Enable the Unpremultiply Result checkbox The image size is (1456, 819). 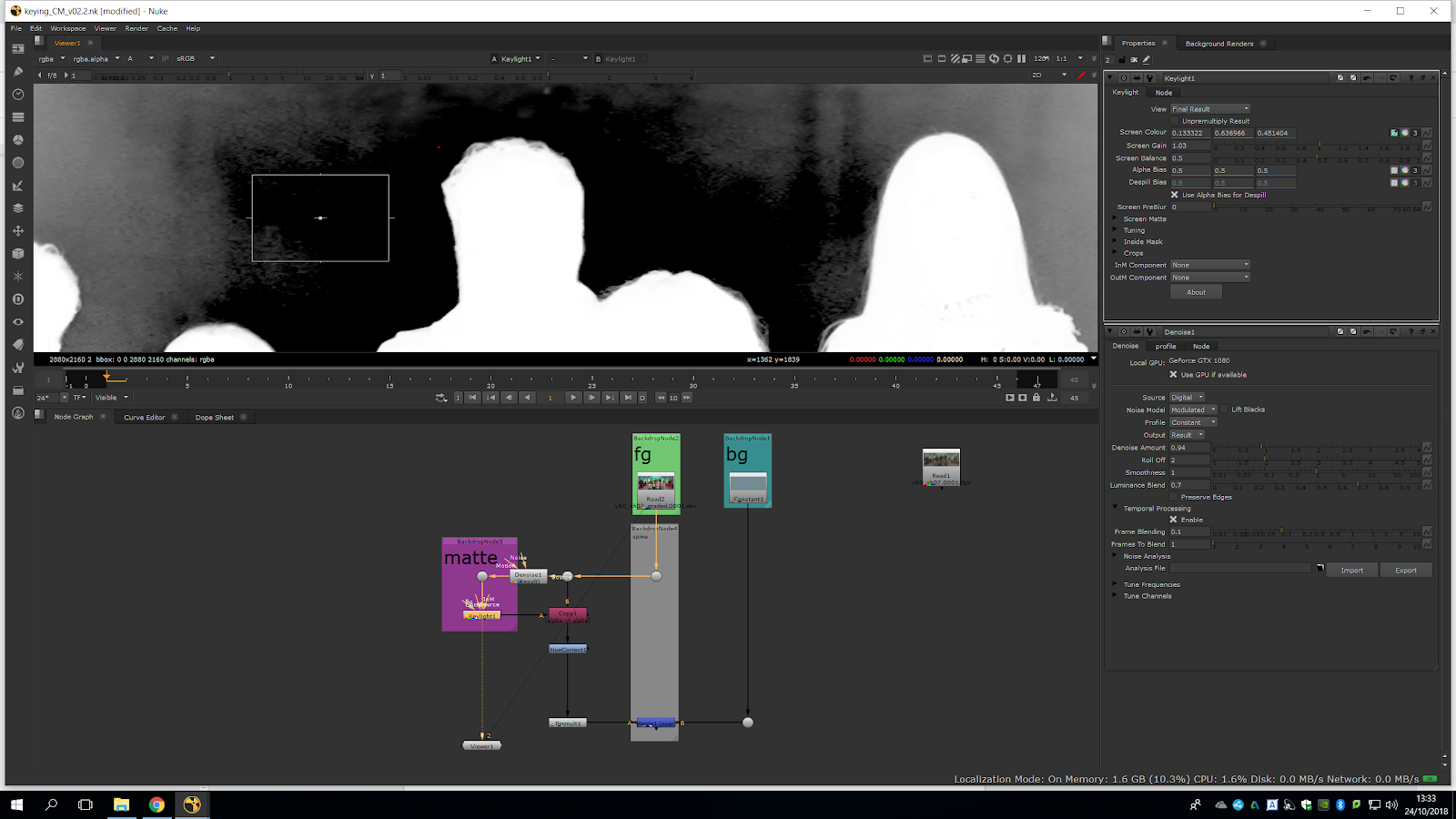[1175, 121]
